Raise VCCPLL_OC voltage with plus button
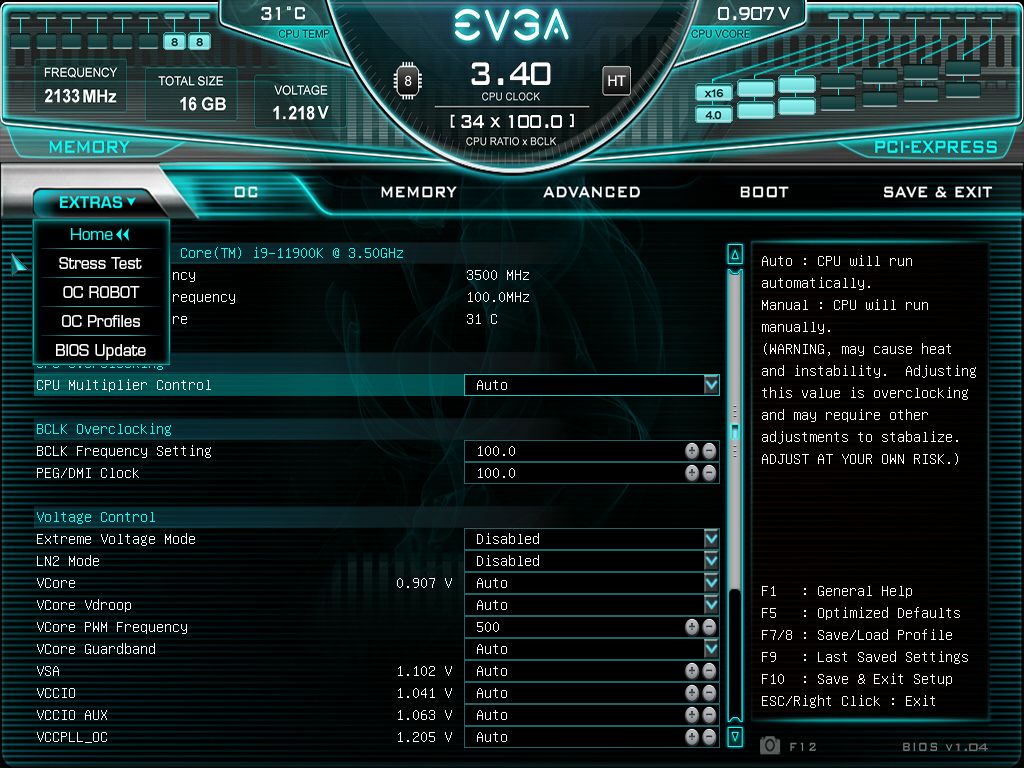Viewport: 1024px width, 768px height. coord(692,737)
